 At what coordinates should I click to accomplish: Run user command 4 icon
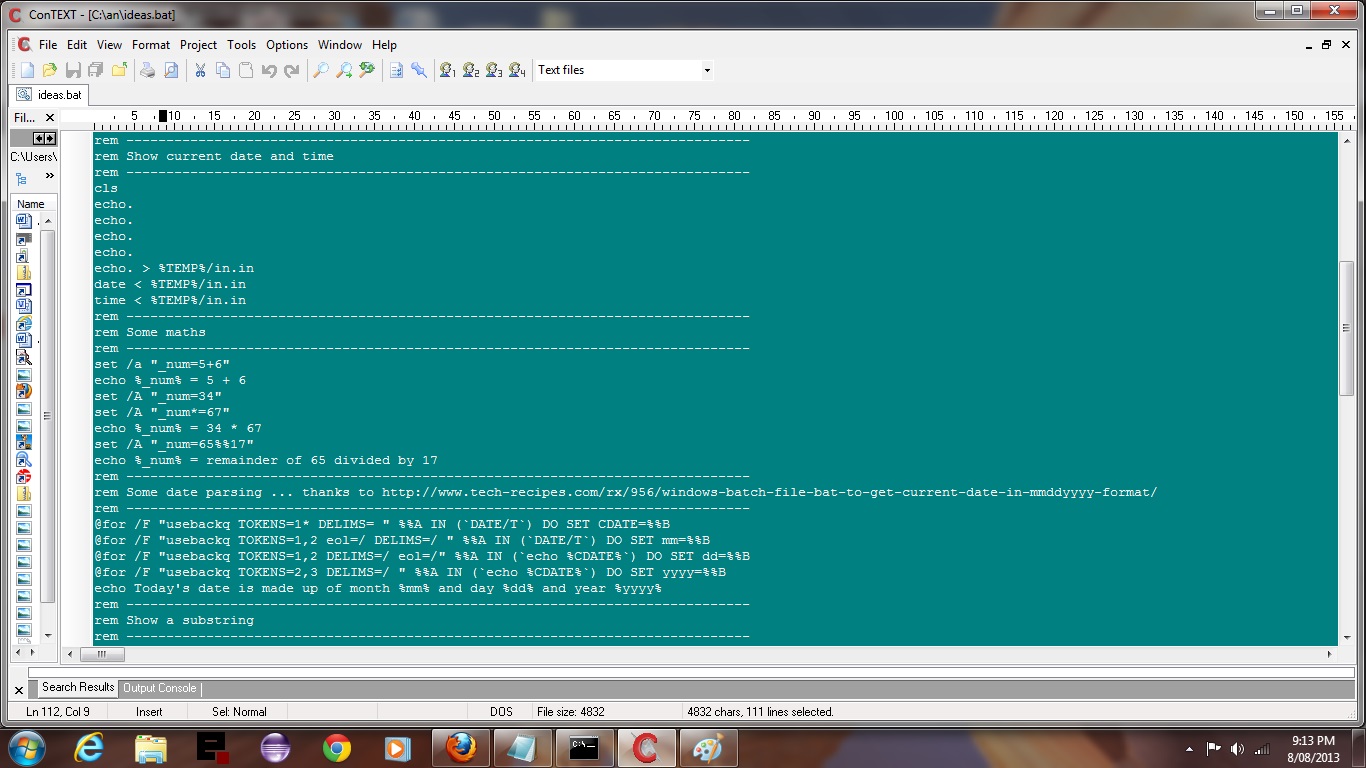517,70
